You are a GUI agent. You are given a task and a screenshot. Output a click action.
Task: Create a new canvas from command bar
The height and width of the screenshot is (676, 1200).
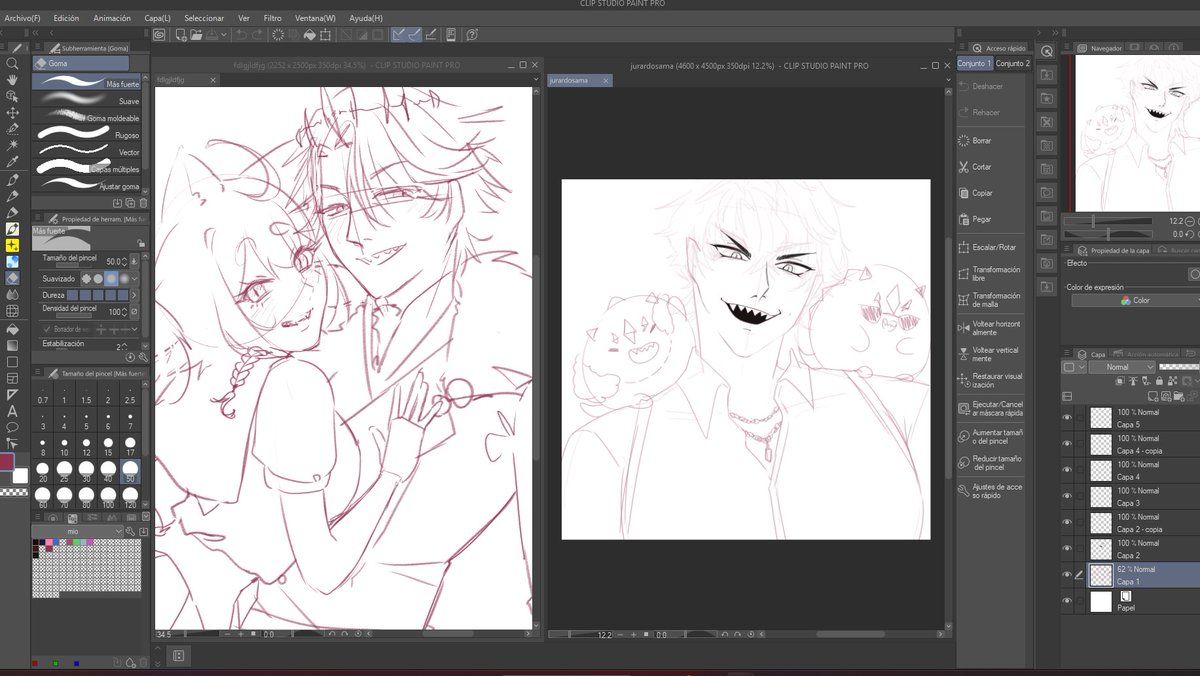pos(181,34)
